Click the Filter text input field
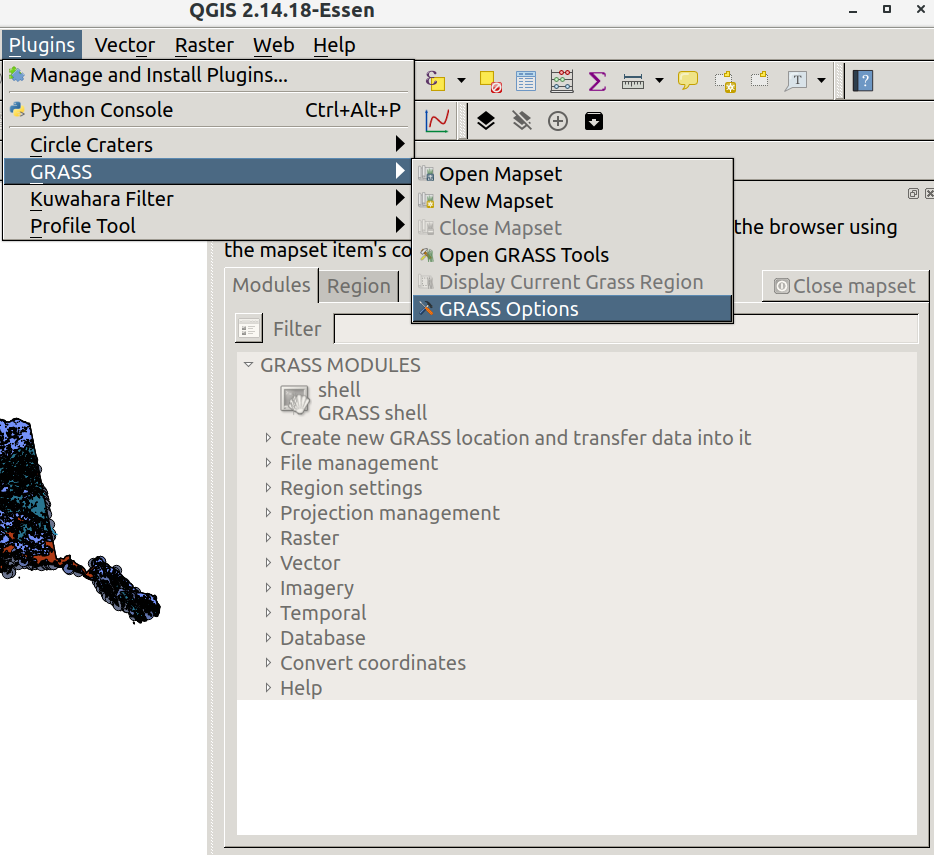Image resolution: width=934 pixels, height=855 pixels. 625,329
